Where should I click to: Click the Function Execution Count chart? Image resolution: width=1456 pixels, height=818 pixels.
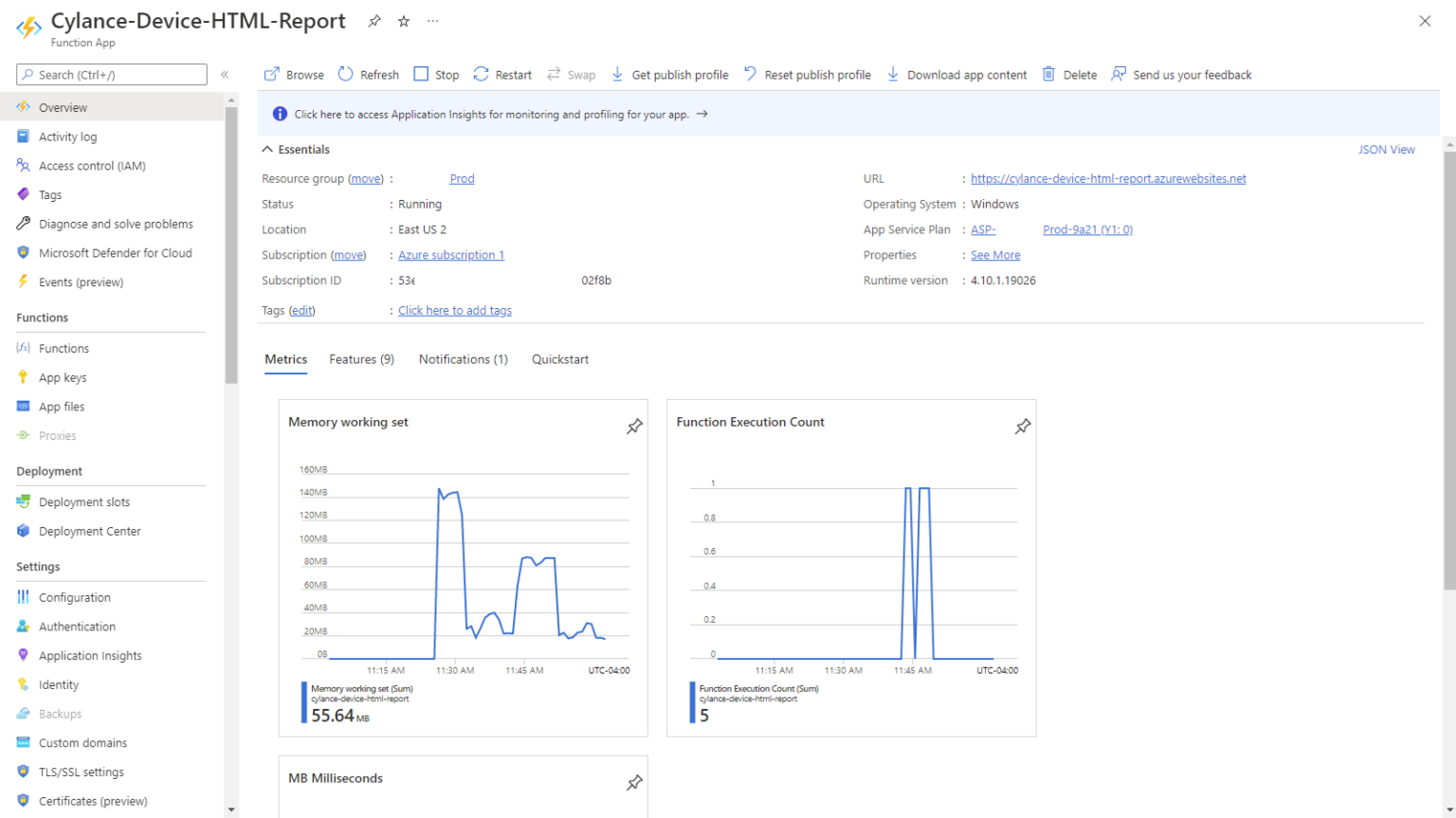pyautogui.click(x=851, y=568)
